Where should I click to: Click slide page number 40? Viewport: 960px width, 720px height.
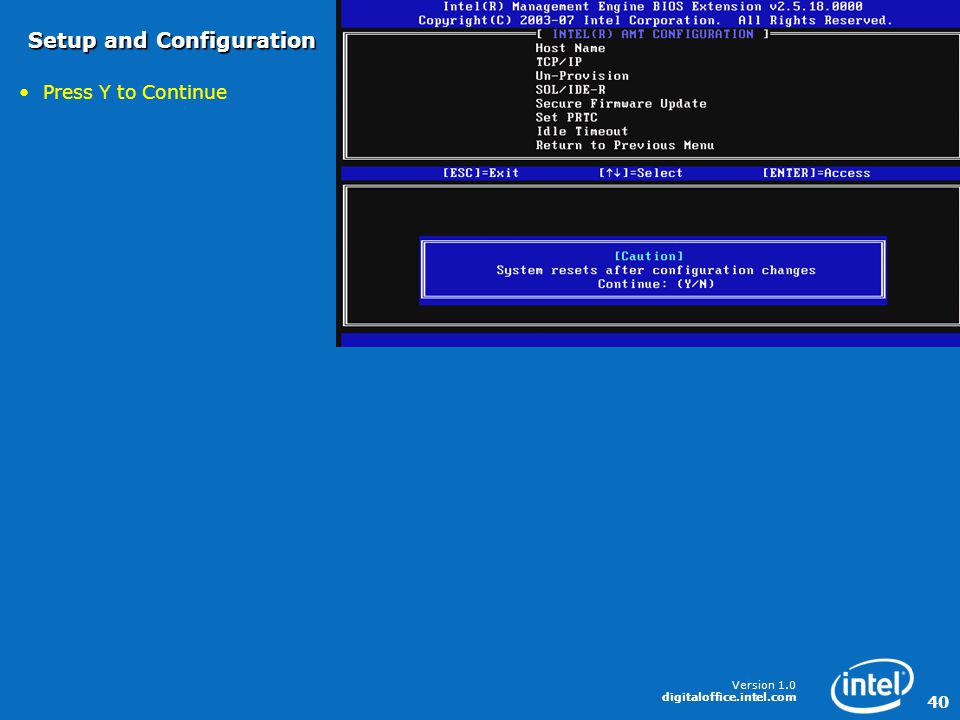tap(938, 702)
